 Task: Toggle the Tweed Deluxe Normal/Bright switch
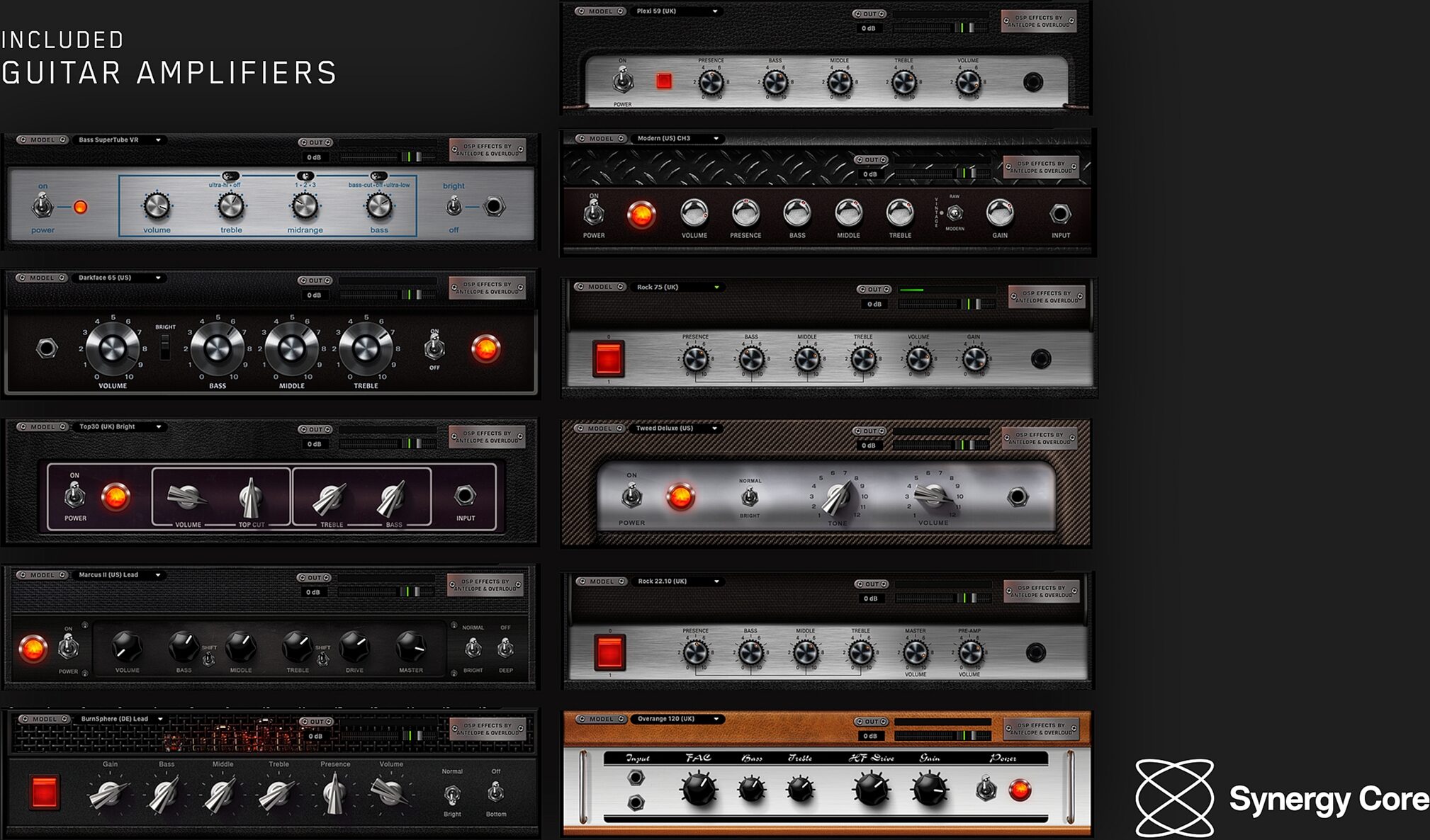pyautogui.click(x=750, y=496)
